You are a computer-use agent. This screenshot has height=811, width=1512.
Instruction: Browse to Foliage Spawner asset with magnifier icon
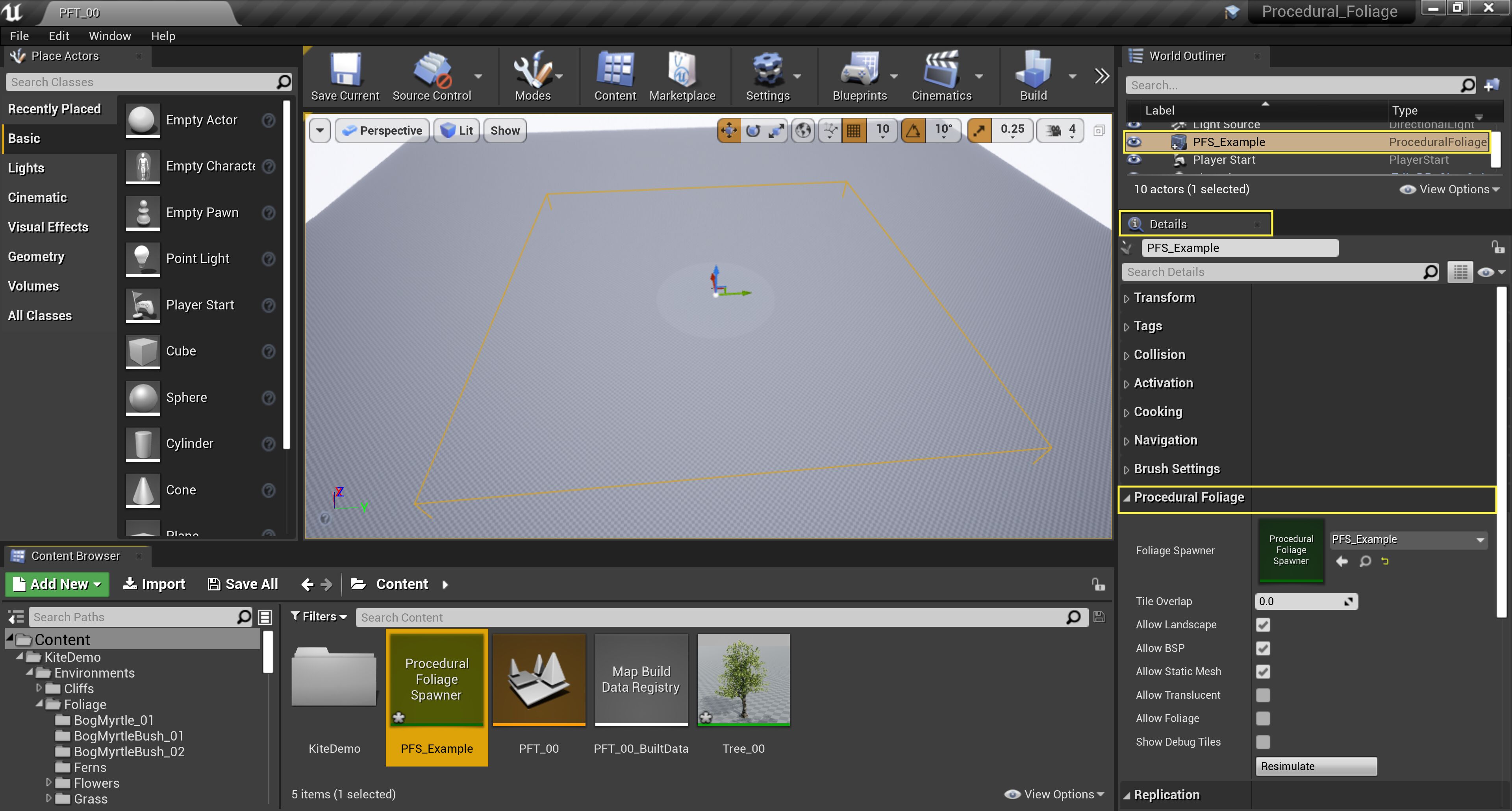[1365, 561]
